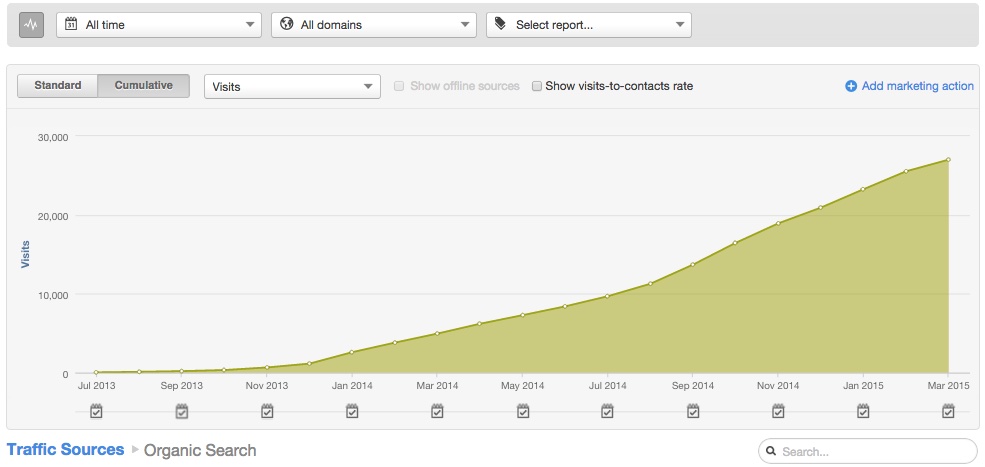Screen dimensions: 985x467
Task: Toggle the Show offline sources checkbox
Action: 400,86
